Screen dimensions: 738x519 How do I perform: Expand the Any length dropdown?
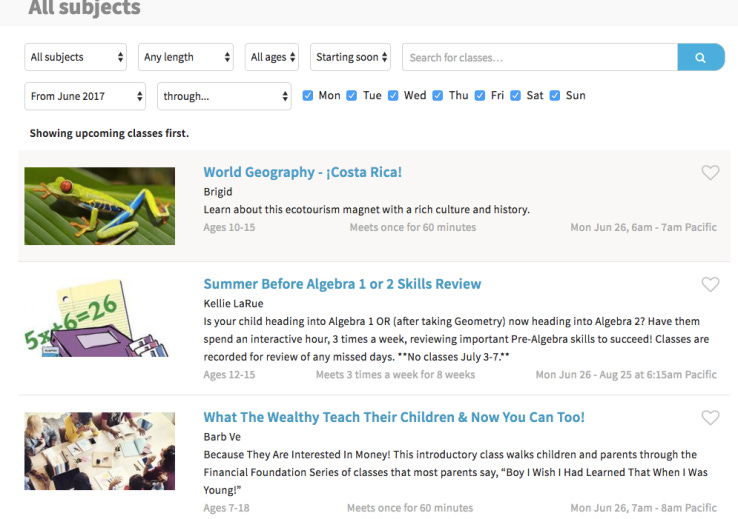(x=186, y=57)
